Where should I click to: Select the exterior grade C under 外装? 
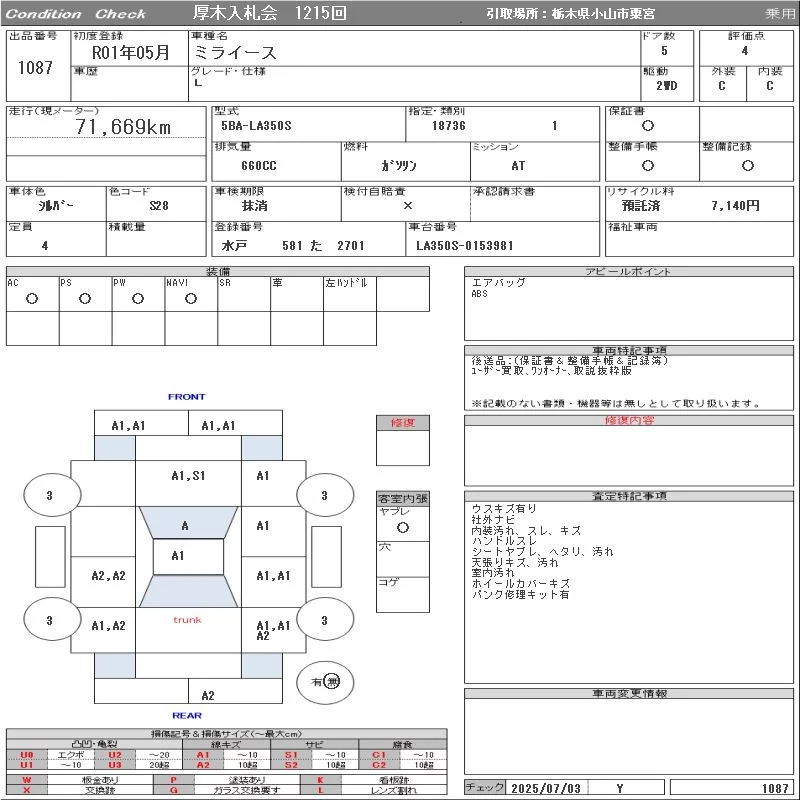point(721,86)
